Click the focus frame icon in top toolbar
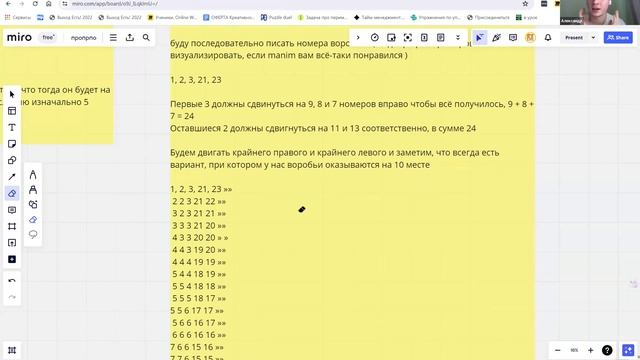The height and width of the screenshot is (360, 640). 408,38
